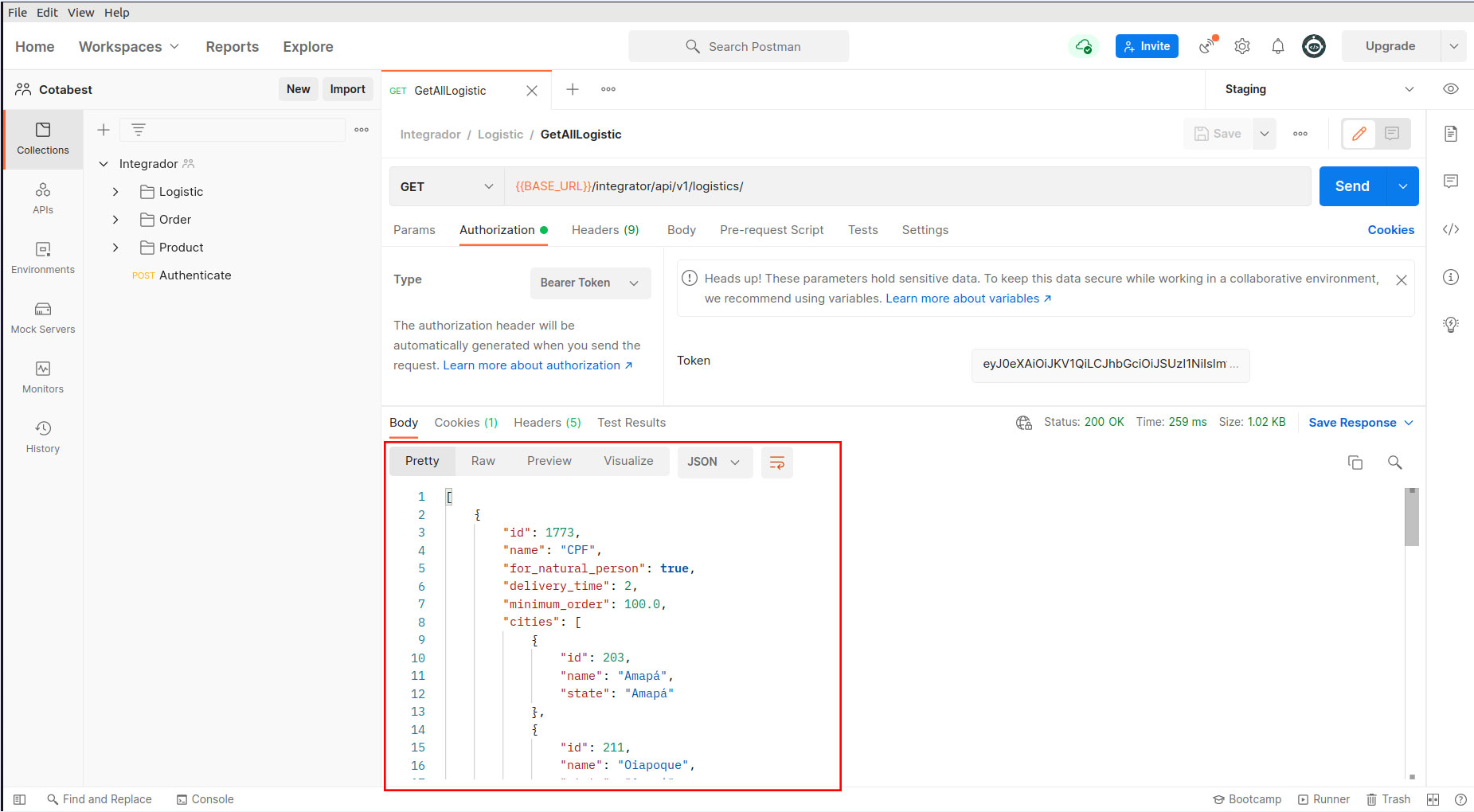This screenshot has width=1474, height=812.
Task: Switch to the Params tab
Action: (414, 230)
